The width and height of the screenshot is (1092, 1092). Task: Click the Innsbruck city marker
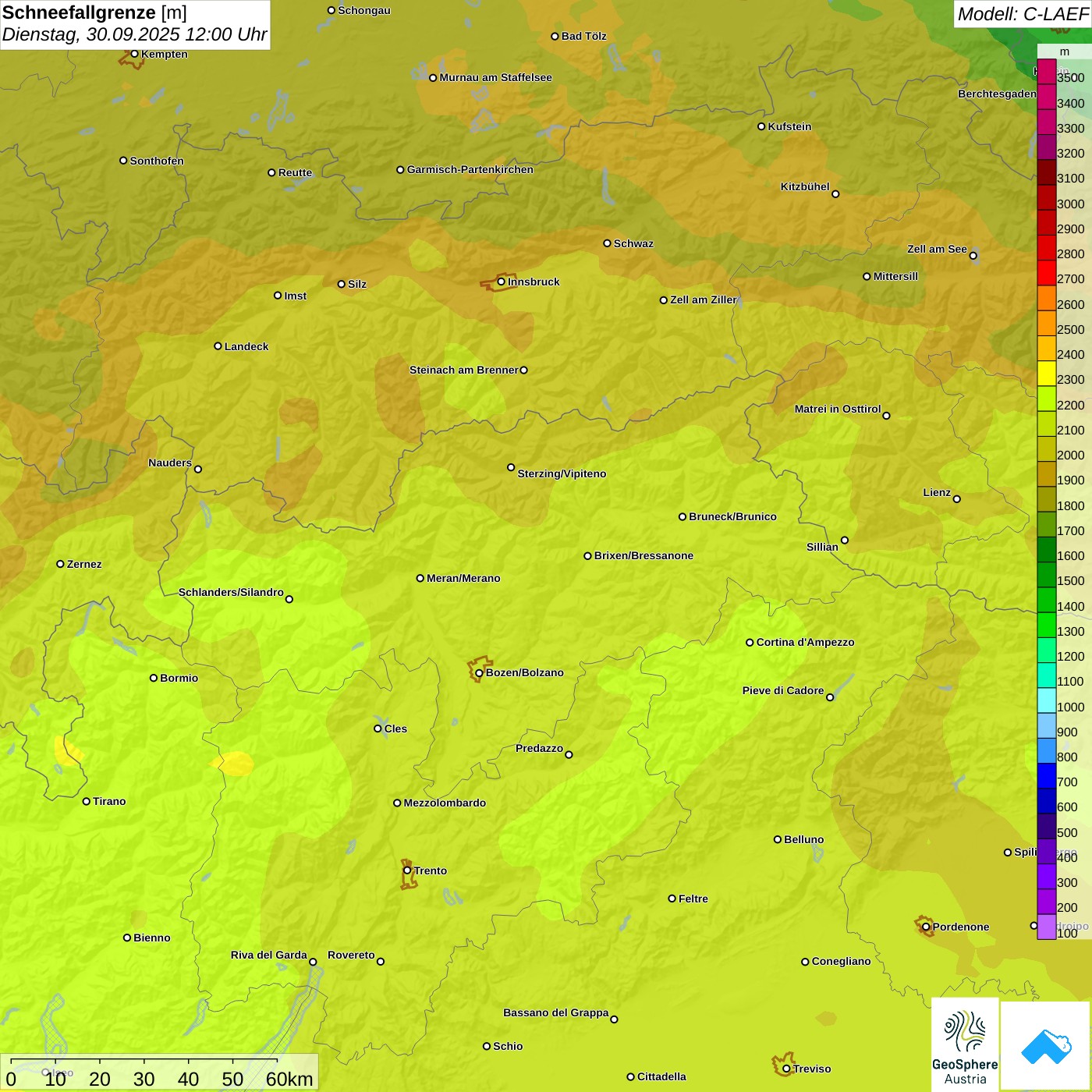point(502,282)
